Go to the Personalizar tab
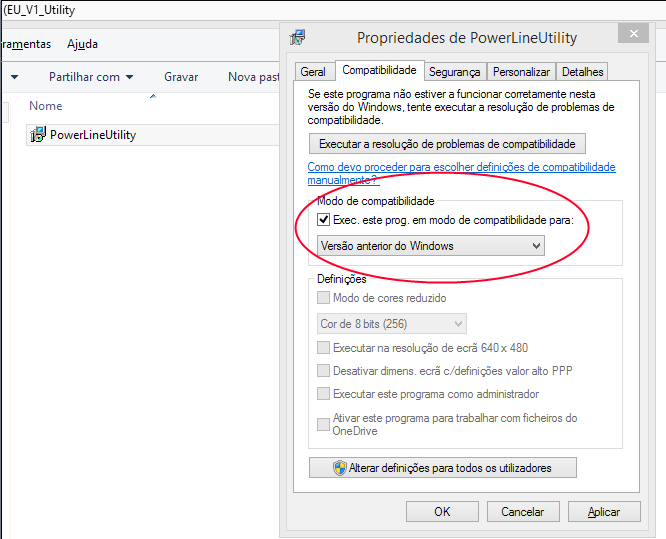 coord(521,72)
